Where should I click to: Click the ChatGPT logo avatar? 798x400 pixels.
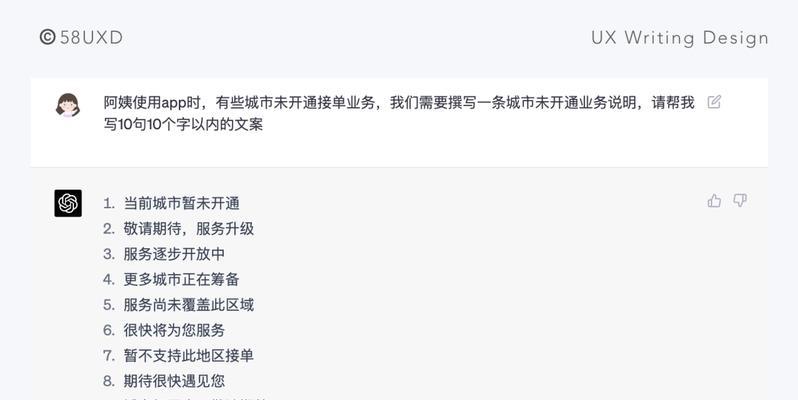coord(68,203)
